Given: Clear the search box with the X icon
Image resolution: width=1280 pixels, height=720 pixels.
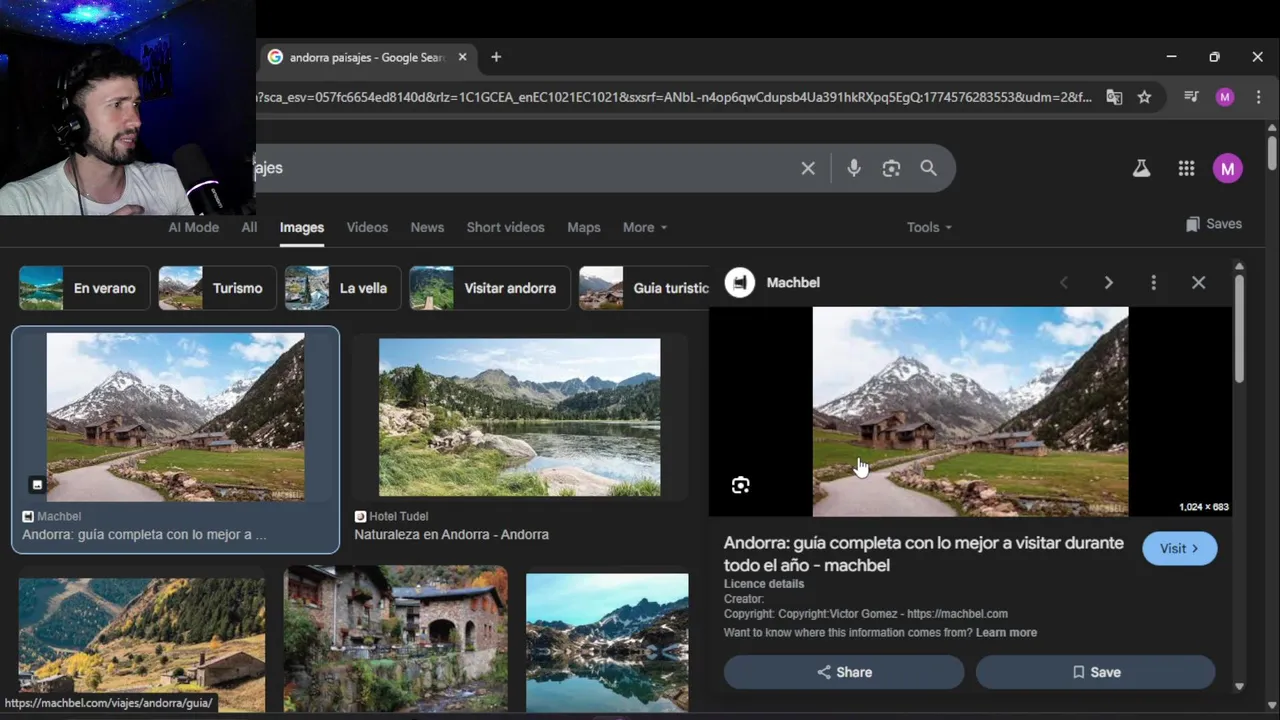Looking at the screenshot, I should (x=808, y=168).
